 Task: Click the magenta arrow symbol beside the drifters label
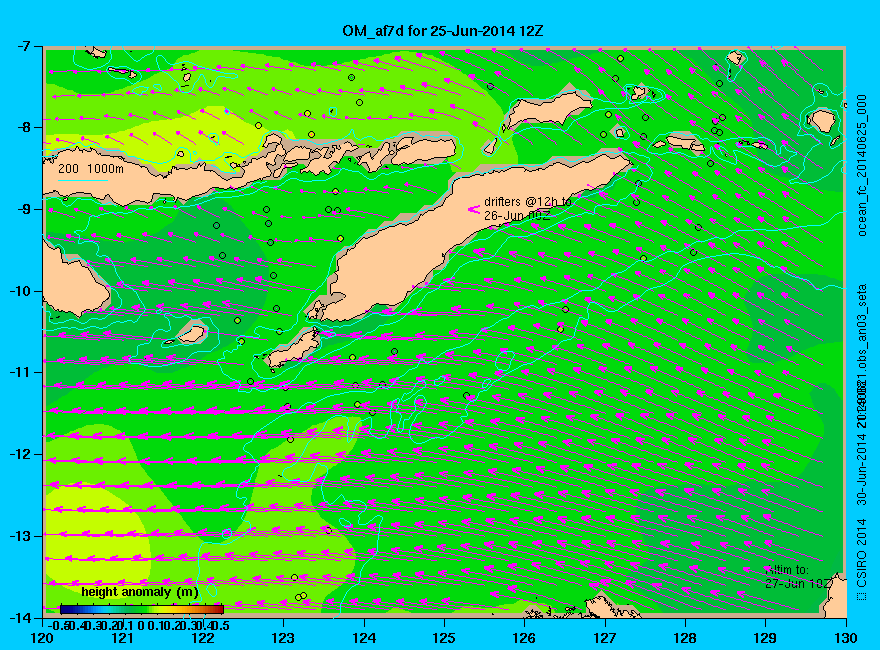(x=474, y=209)
